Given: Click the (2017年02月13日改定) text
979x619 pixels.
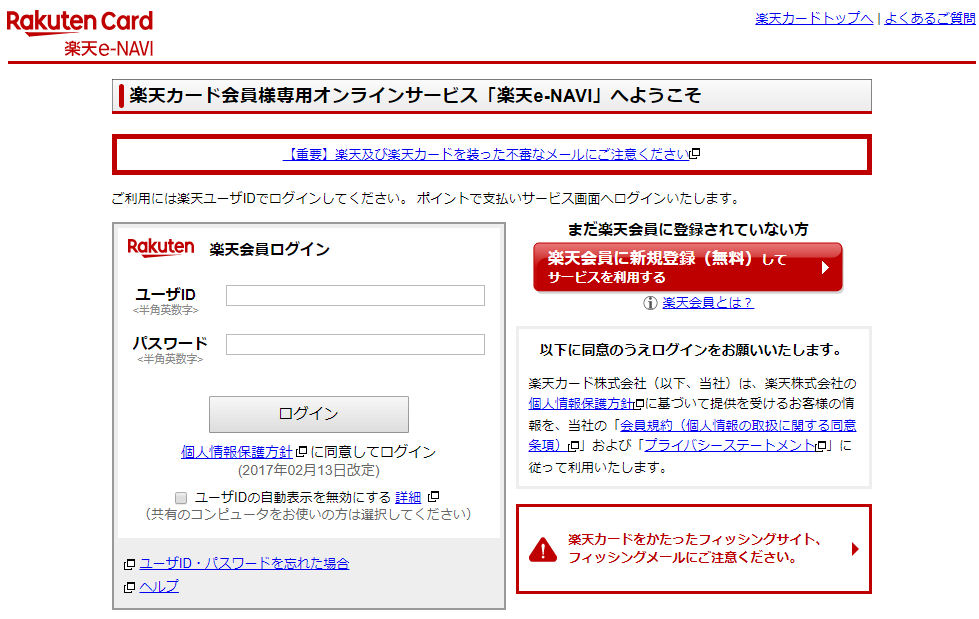Looking at the screenshot, I should click(x=308, y=470).
